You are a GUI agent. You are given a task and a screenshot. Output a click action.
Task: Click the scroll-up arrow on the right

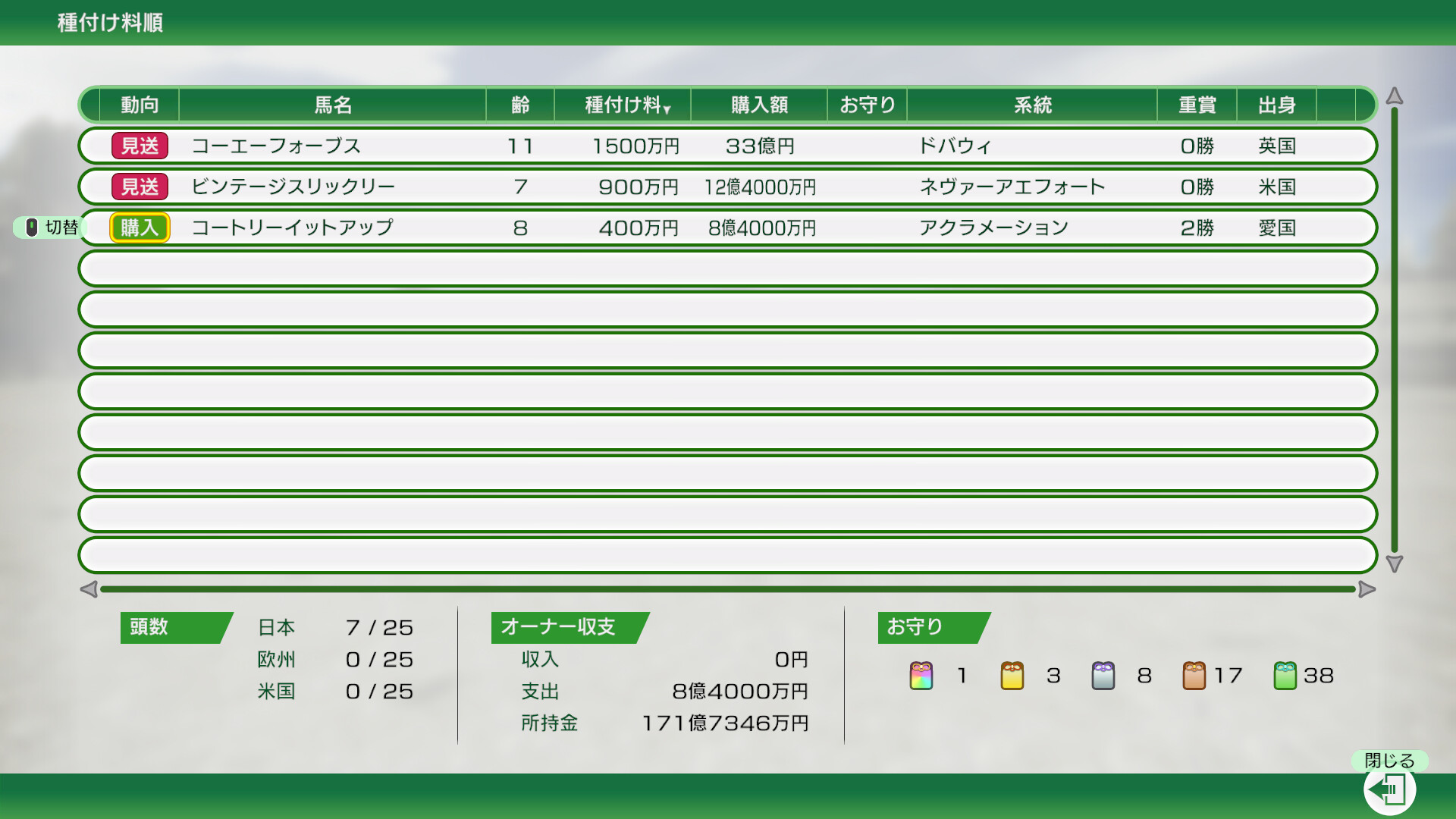point(1394,97)
